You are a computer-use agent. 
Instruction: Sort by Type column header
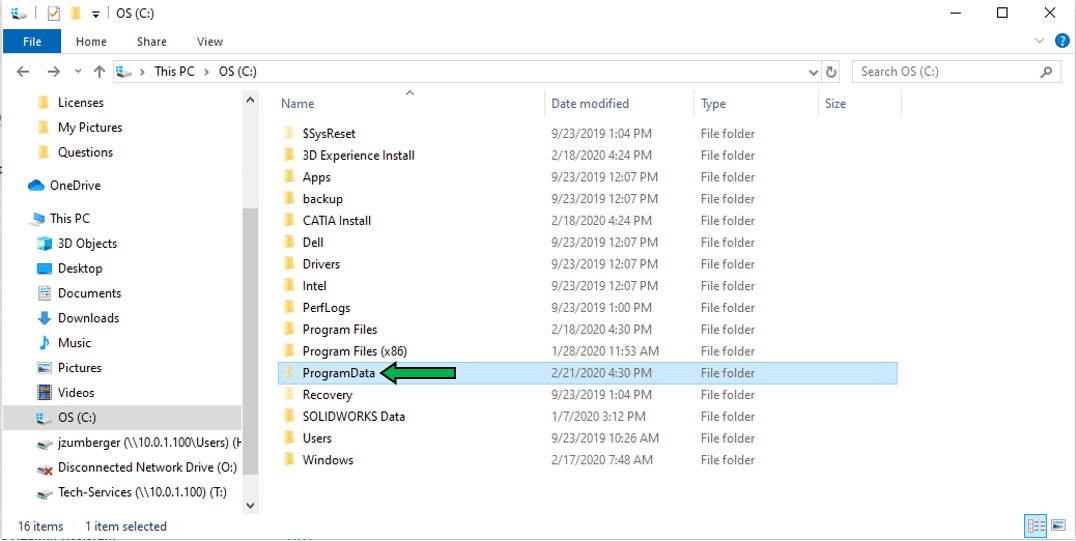[x=714, y=104]
